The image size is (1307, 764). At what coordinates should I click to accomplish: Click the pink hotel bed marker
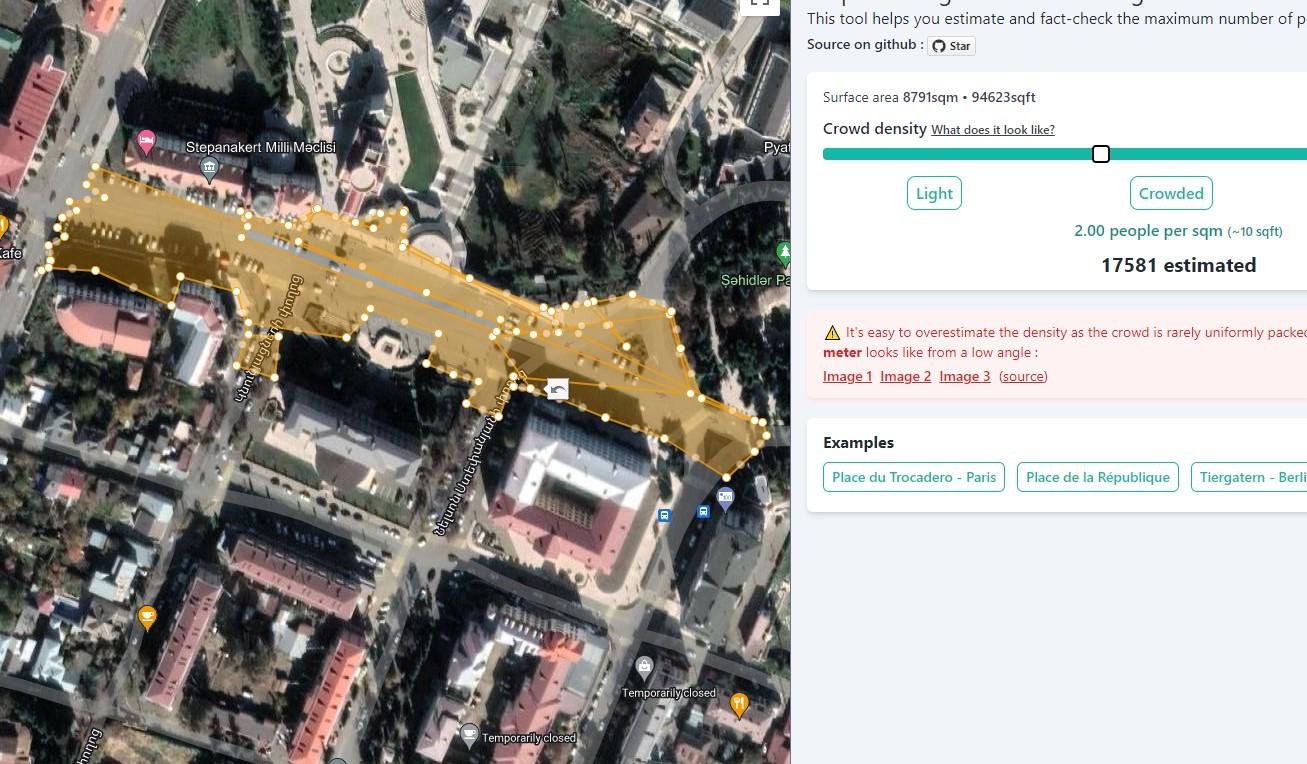pos(146,140)
